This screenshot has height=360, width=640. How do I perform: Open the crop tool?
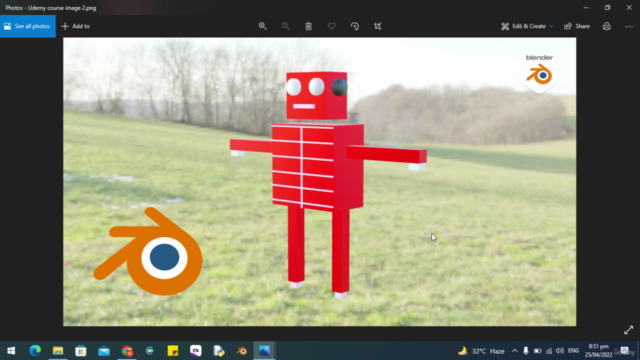point(378,26)
